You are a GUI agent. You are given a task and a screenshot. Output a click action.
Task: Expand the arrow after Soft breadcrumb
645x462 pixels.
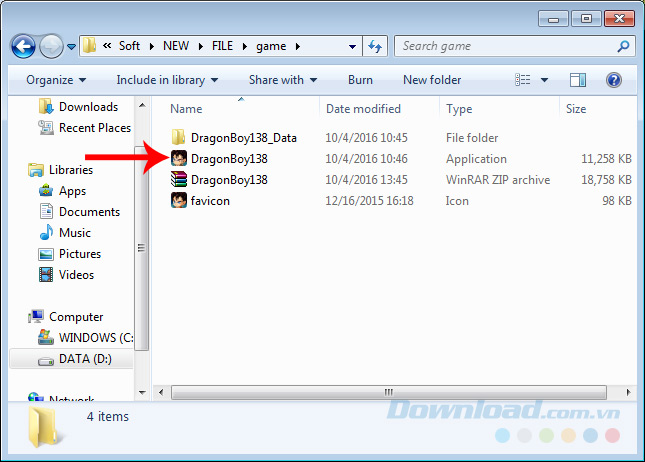152,46
